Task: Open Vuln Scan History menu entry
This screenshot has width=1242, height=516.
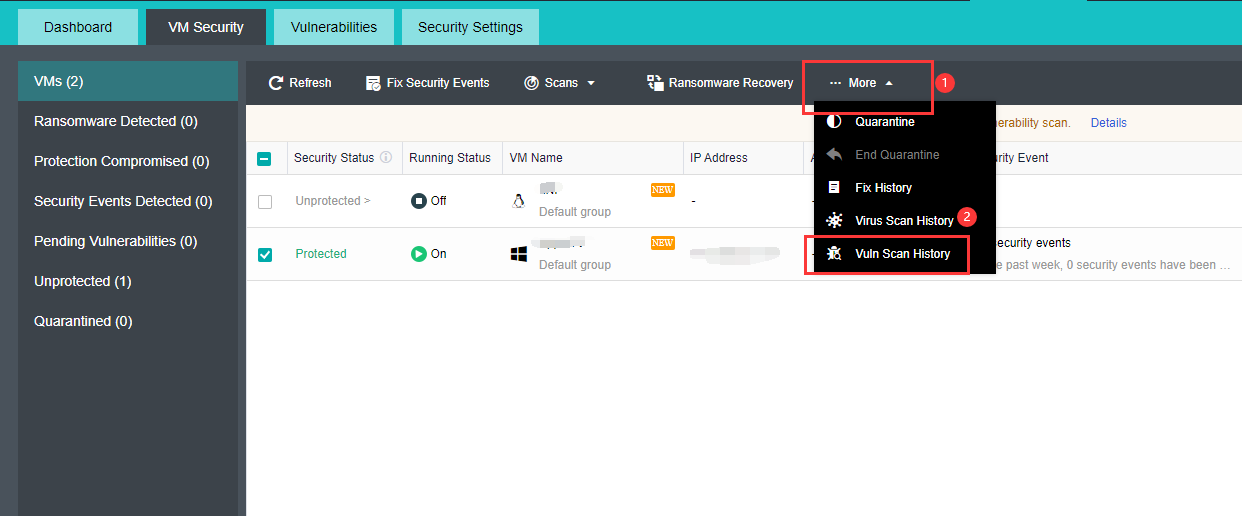Action: (x=905, y=254)
